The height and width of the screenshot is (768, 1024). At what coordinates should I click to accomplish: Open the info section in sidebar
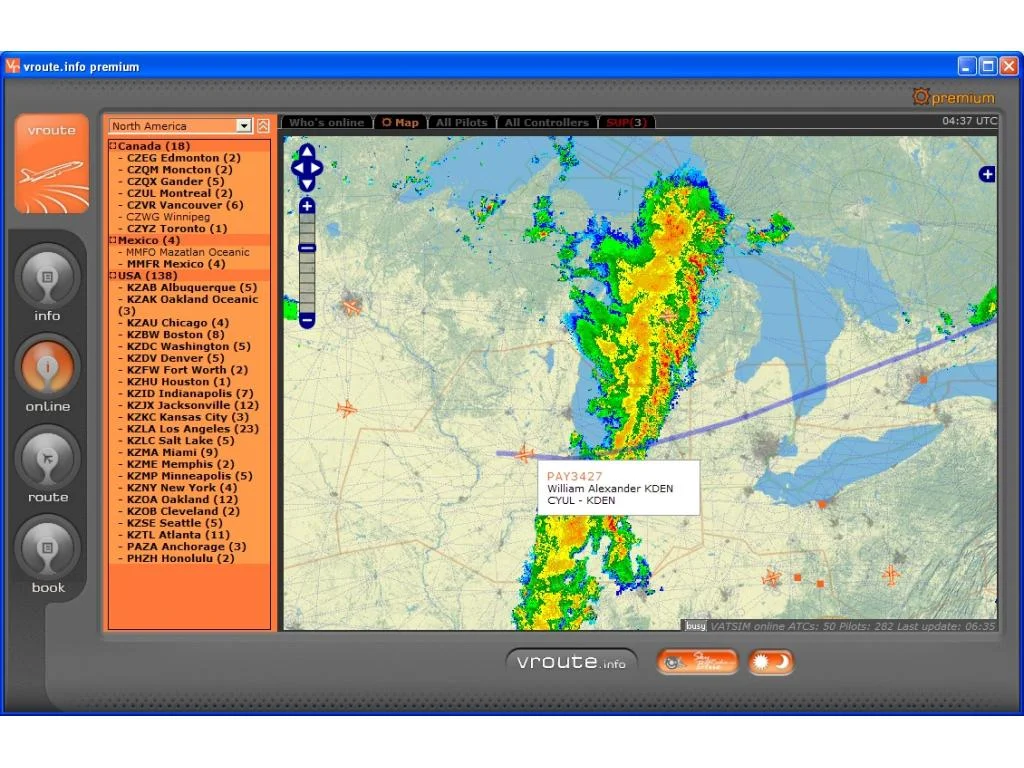(47, 278)
